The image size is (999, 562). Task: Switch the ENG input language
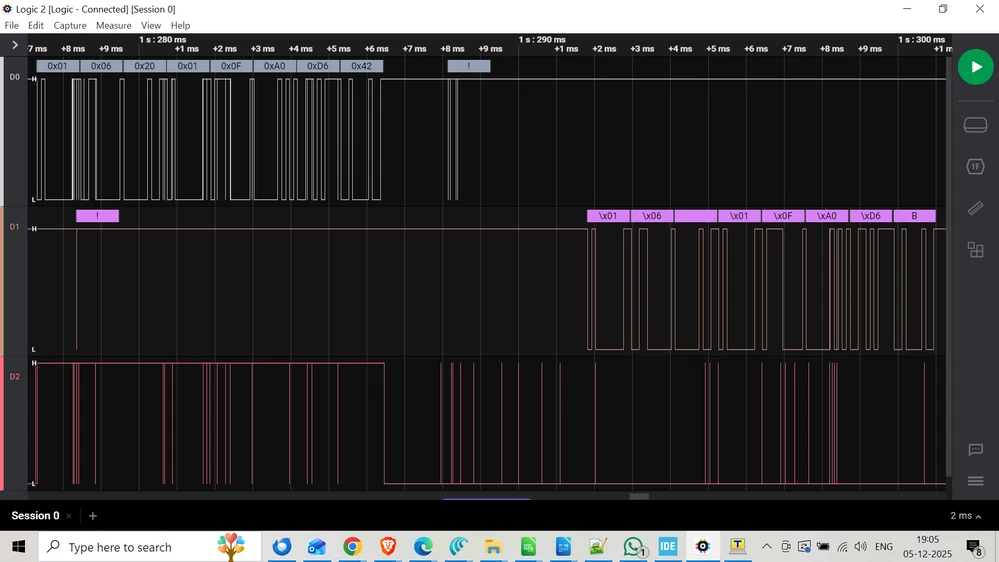[884, 547]
